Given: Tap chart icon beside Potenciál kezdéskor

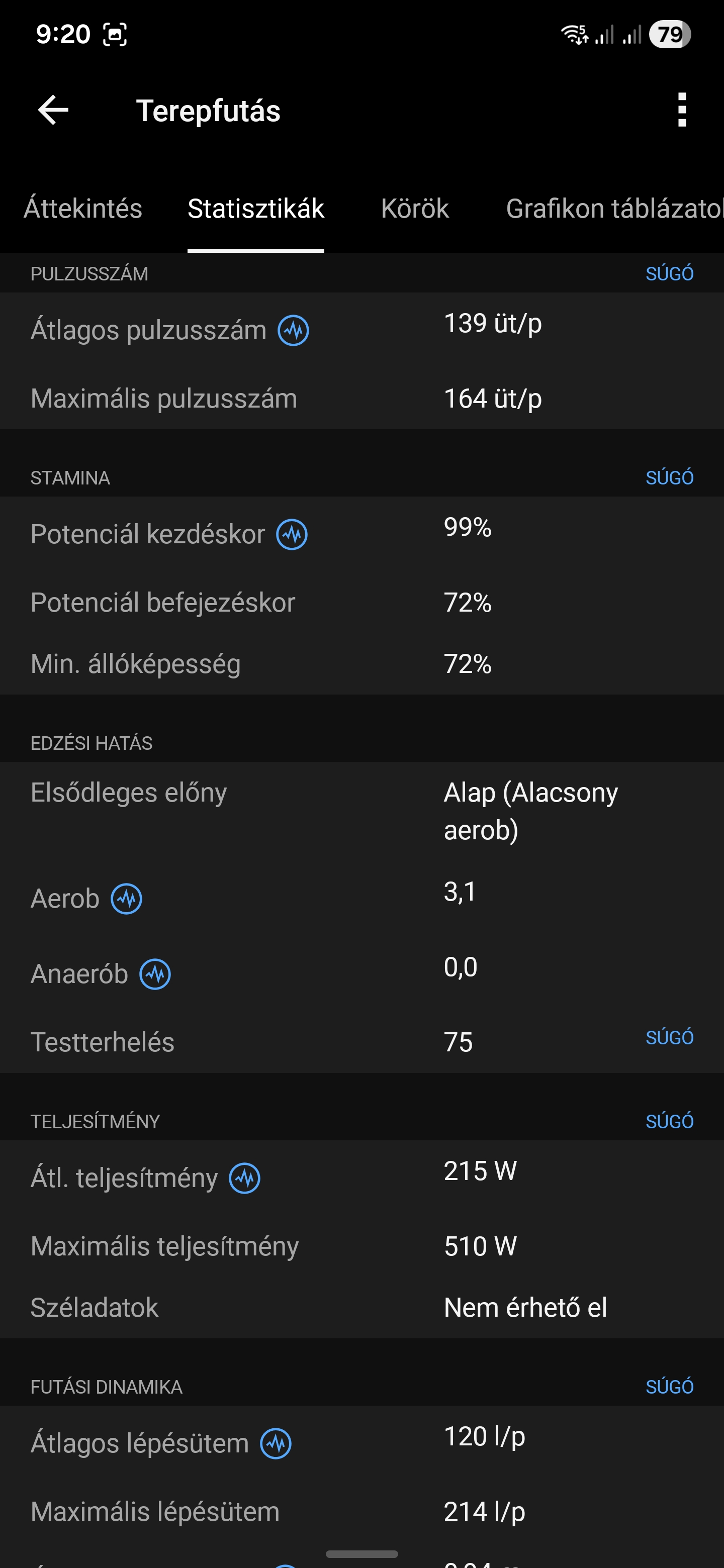Looking at the screenshot, I should click(x=292, y=534).
